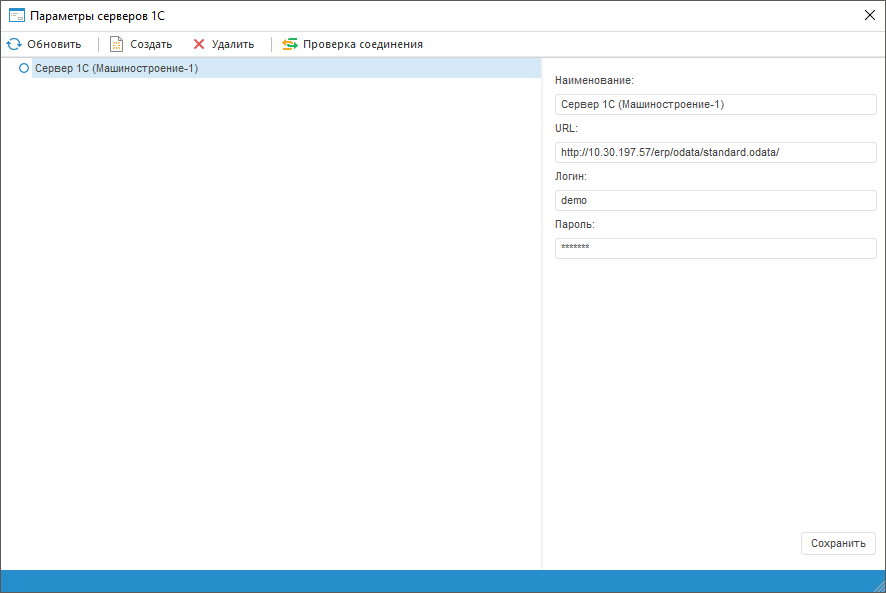Click the Создать document icon
This screenshot has width=886, height=593.
[116, 44]
